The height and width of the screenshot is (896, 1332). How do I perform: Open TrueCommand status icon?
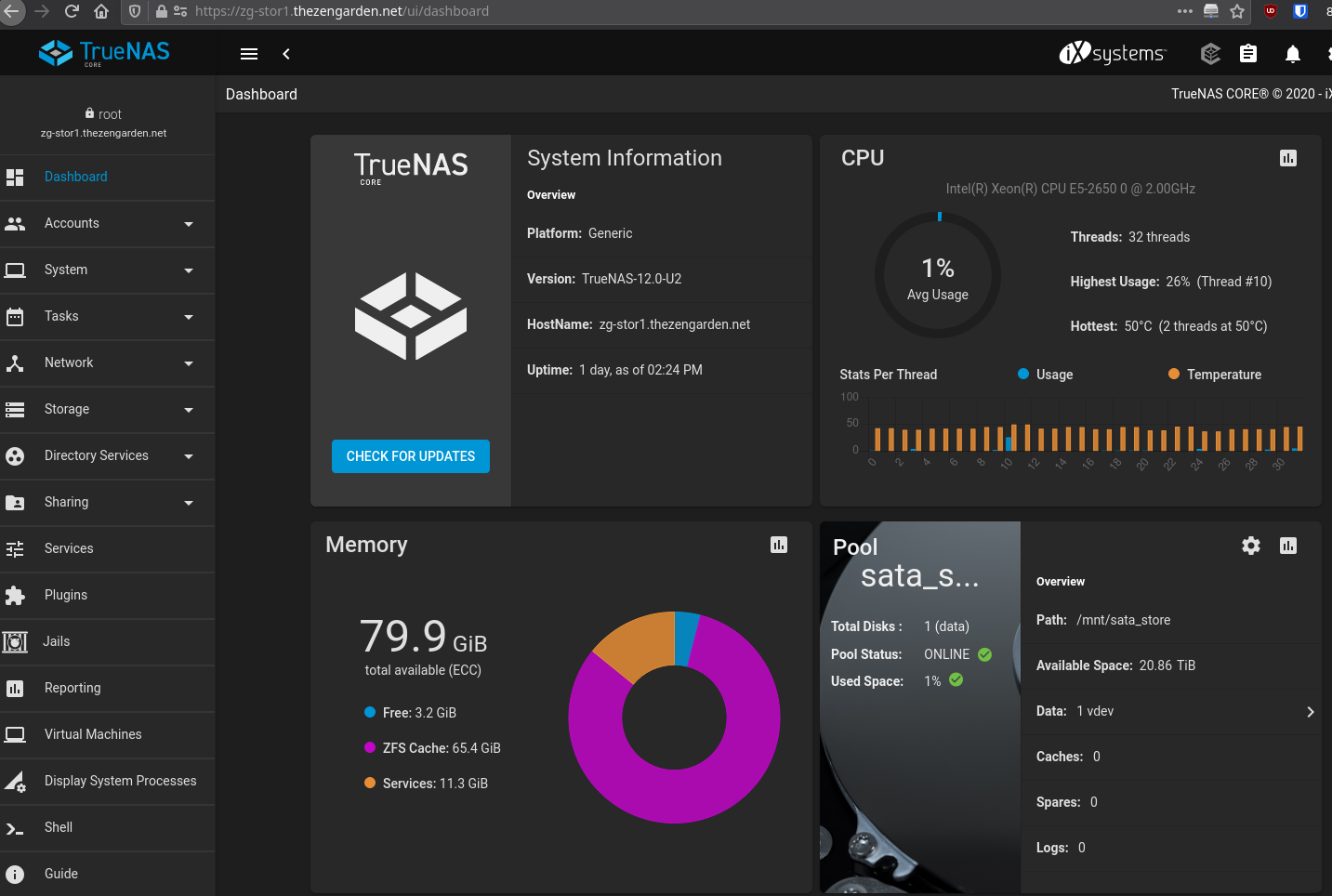(1210, 54)
